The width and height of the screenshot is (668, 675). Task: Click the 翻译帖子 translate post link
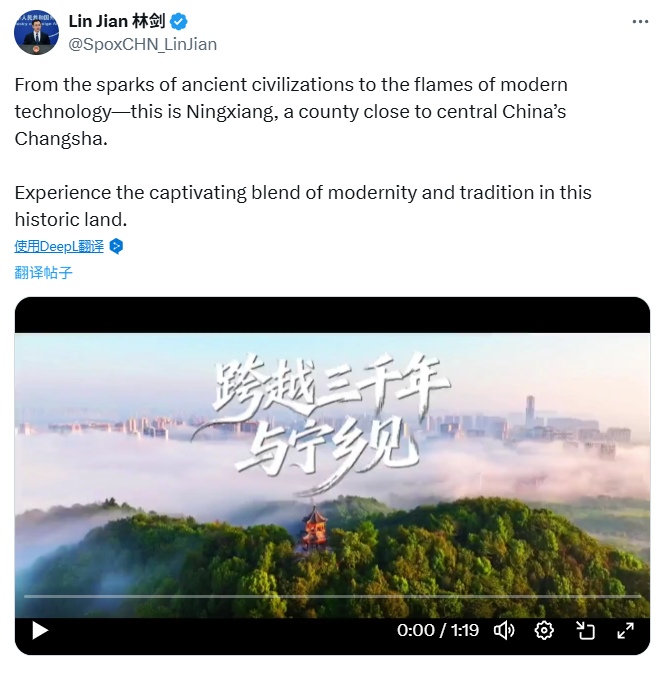point(43,272)
